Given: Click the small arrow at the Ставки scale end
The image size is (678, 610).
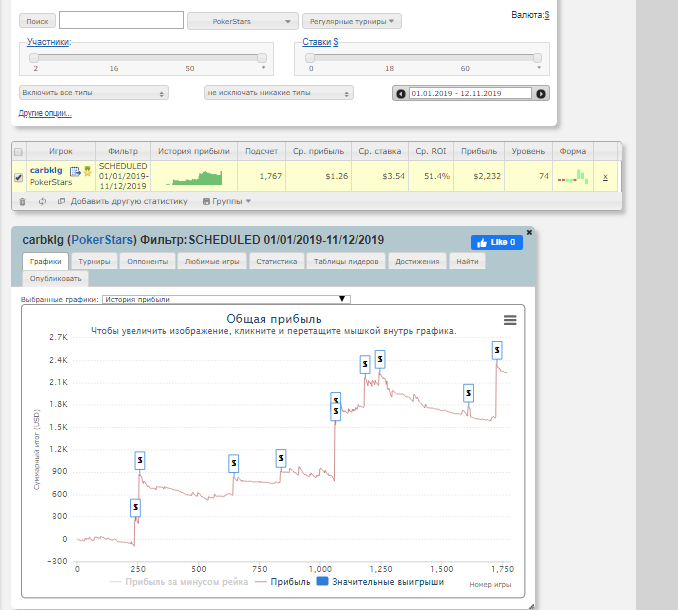Looking at the screenshot, I should tap(539, 68).
